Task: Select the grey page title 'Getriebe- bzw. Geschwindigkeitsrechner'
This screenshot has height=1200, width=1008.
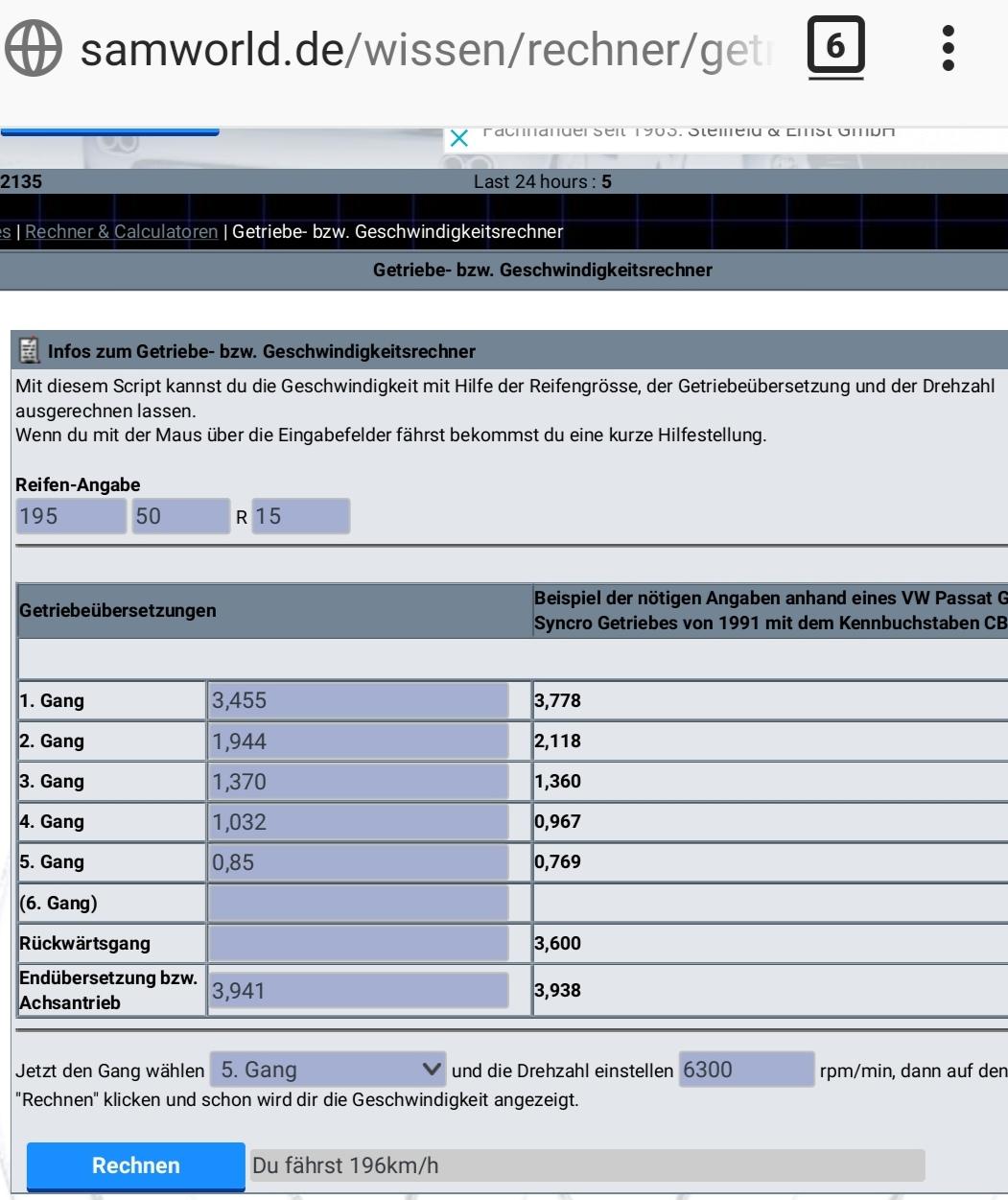Action: (x=543, y=271)
